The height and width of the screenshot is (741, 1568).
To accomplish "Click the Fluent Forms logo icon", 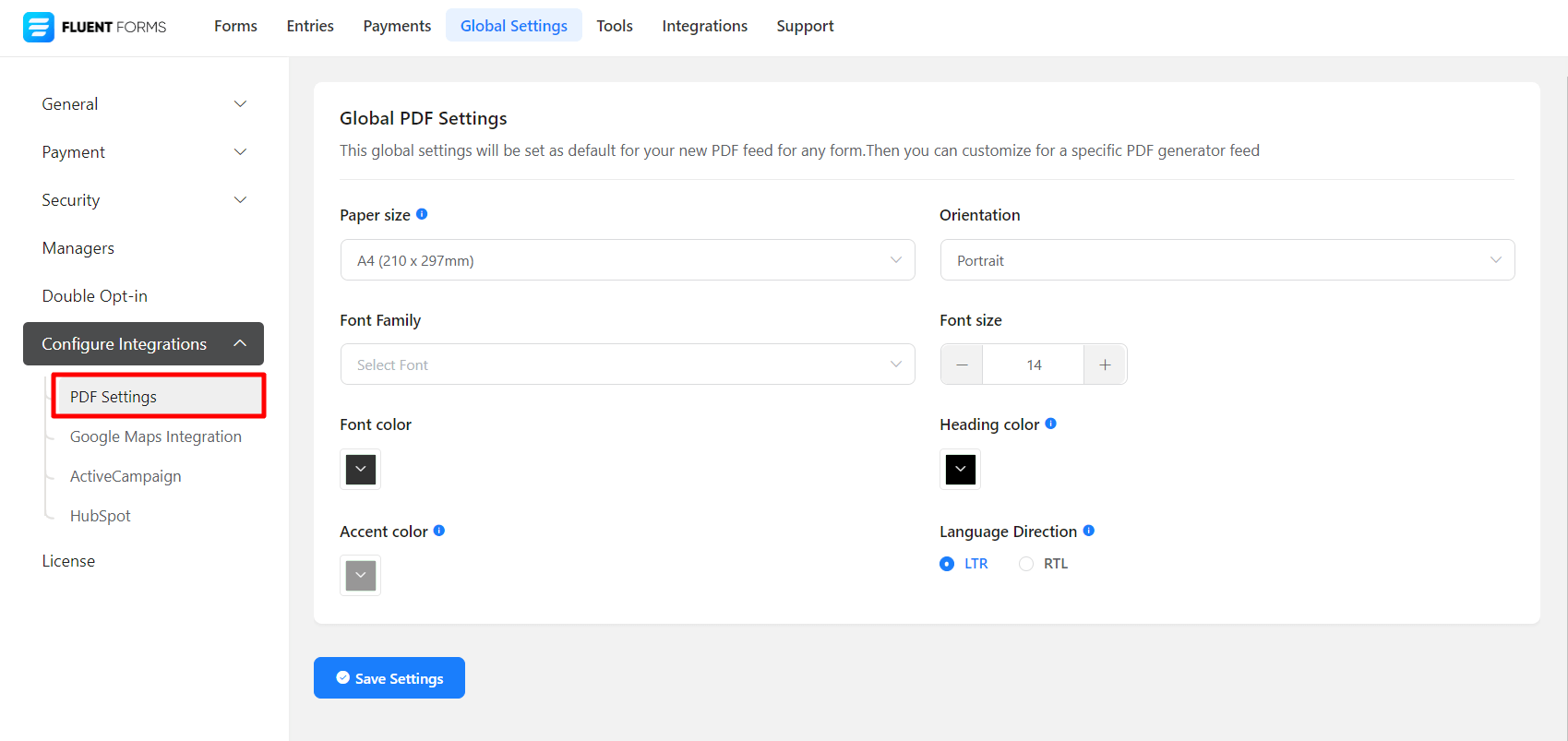I will [39, 27].
